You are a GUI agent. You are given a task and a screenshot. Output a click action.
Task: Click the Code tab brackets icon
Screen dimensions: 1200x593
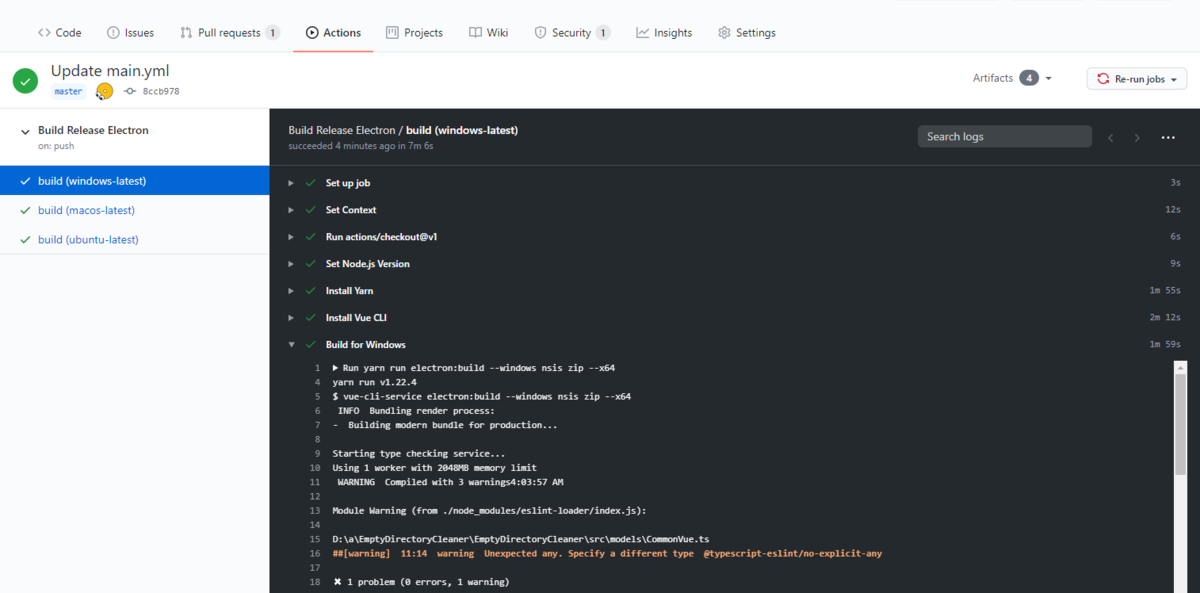click(44, 33)
